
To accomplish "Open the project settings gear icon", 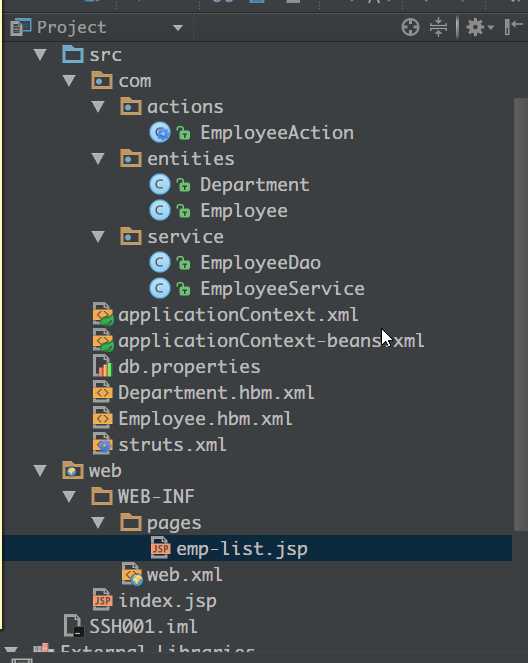I will click(479, 27).
